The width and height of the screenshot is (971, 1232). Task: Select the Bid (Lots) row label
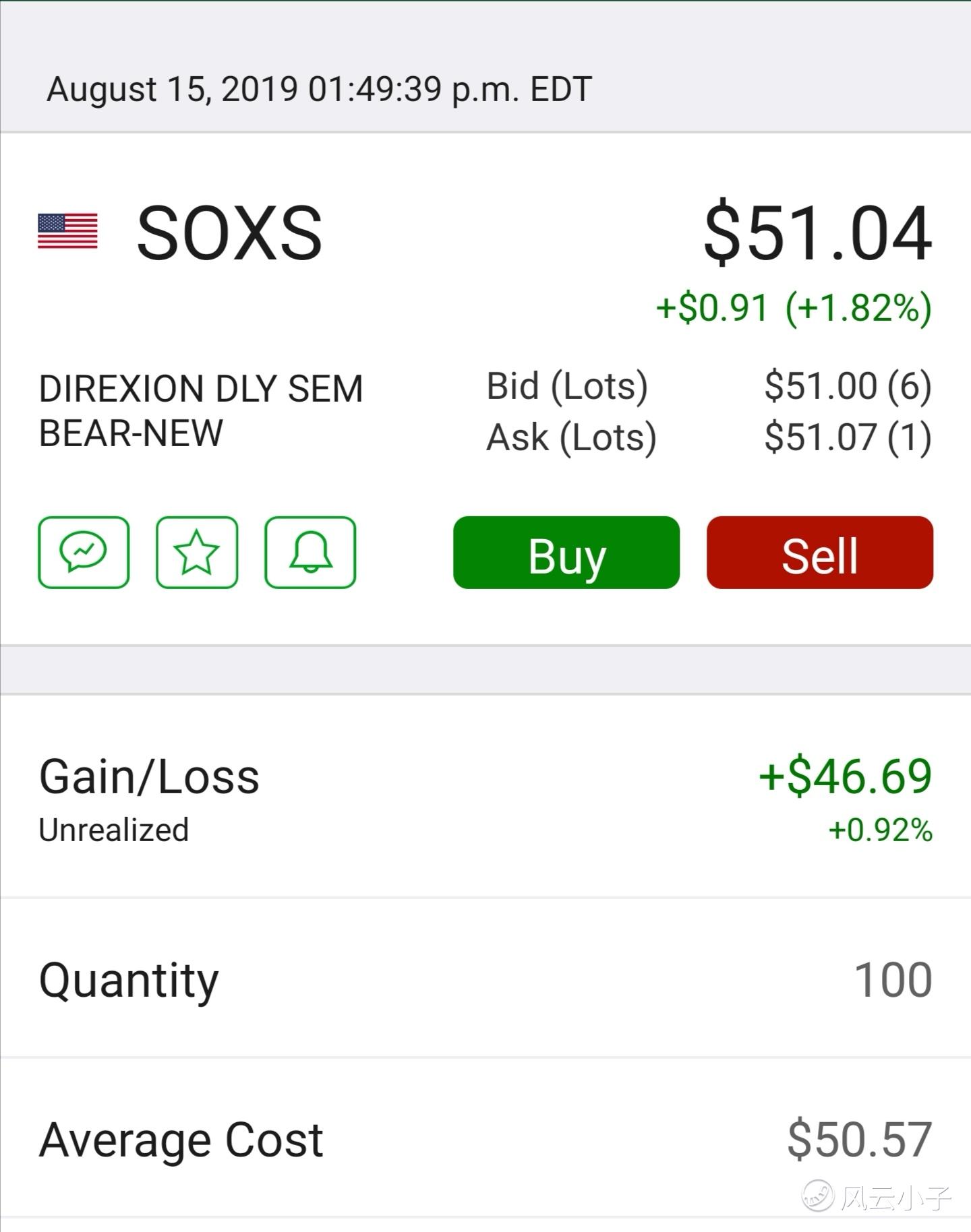click(567, 387)
